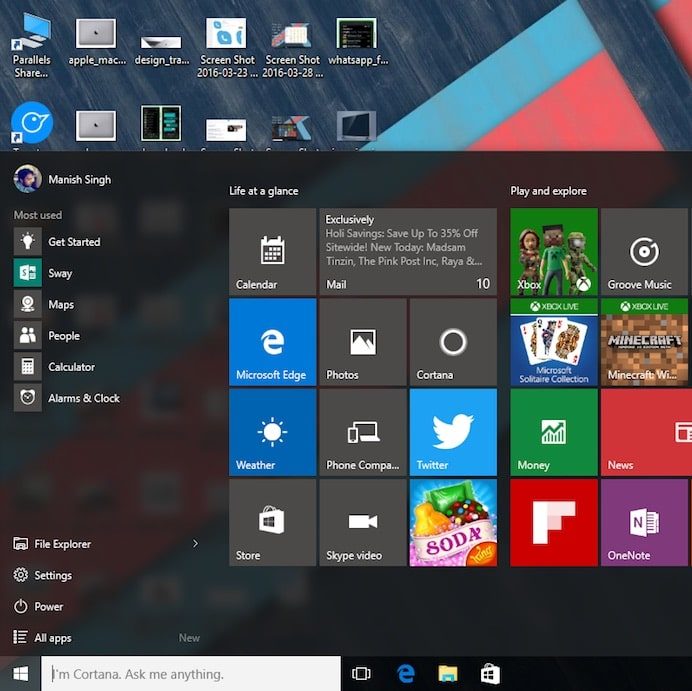The height and width of the screenshot is (691, 692).
Task: Launch the Candy Crush Soda tile
Action: click(452, 522)
